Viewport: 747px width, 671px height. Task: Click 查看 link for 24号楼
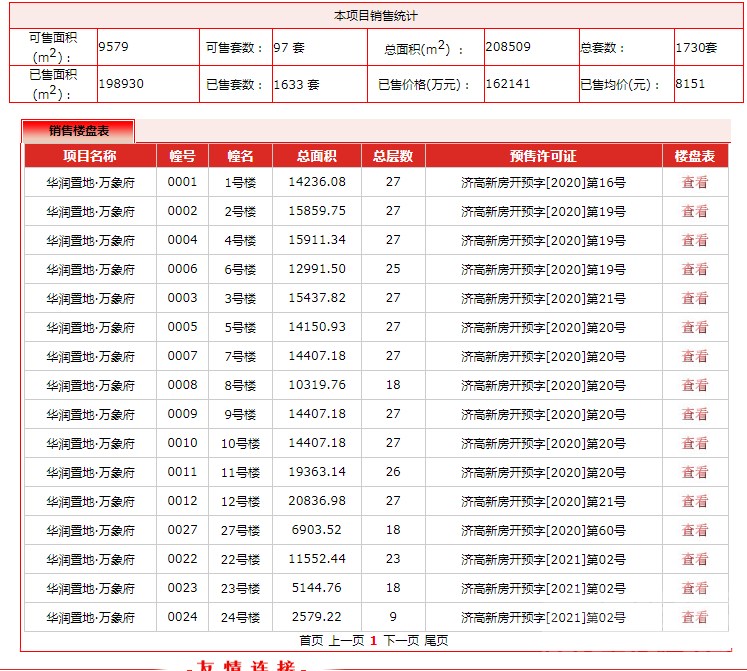coord(695,618)
